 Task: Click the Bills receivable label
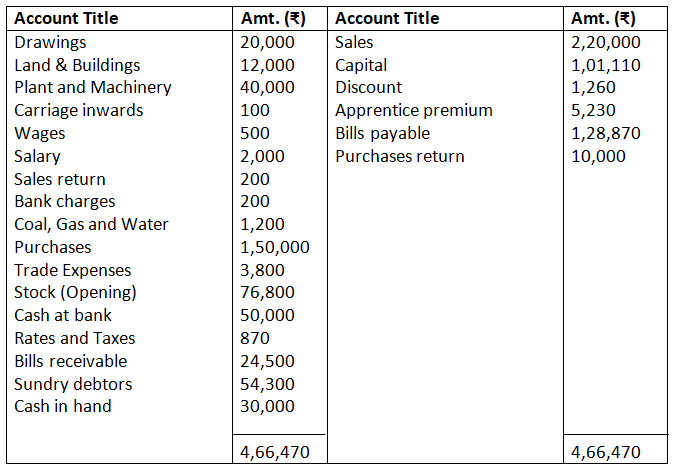(70, 361)
